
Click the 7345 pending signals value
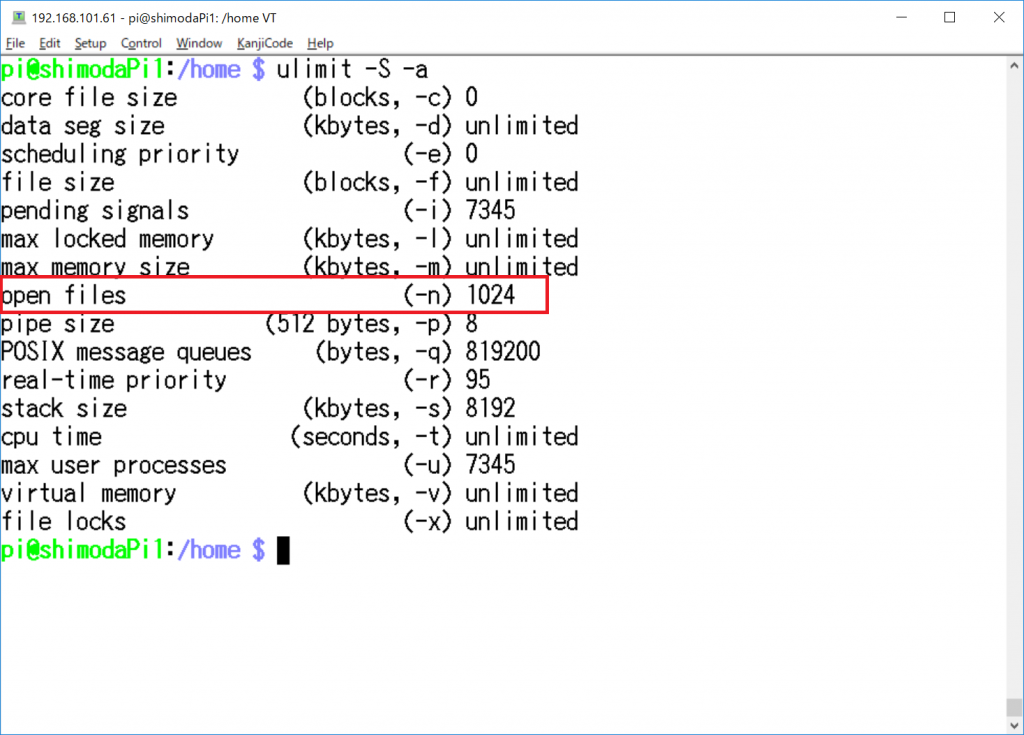pos(490,210)
